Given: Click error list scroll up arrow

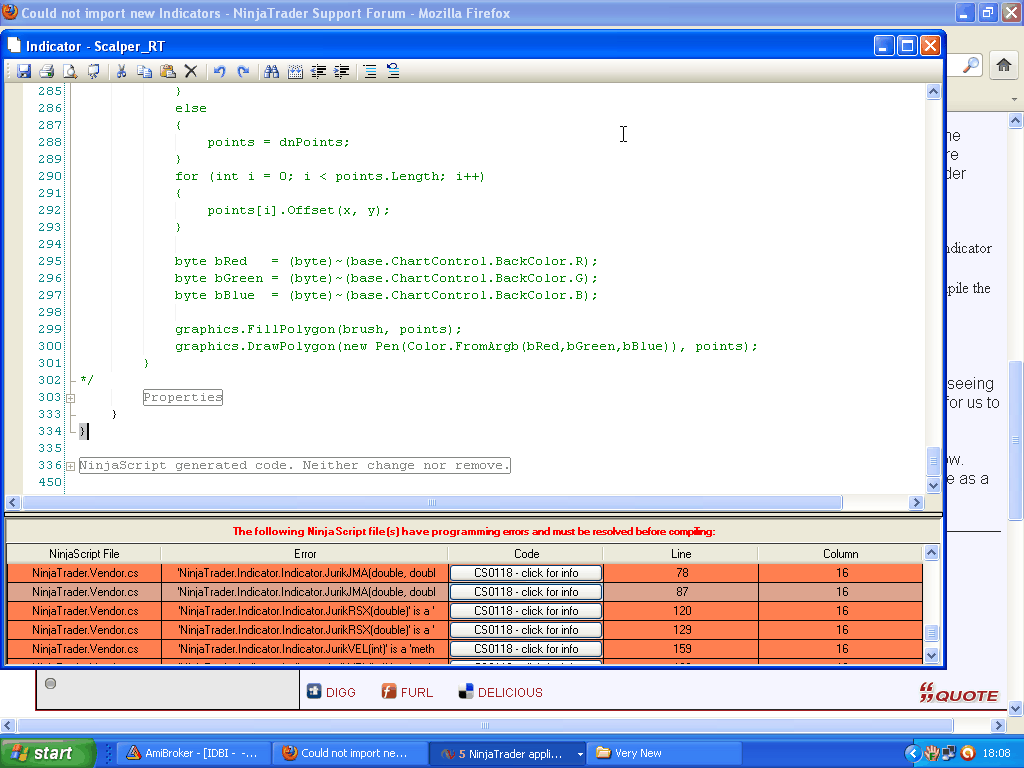Looking at the screenshot, I should [x=931, y=552].
